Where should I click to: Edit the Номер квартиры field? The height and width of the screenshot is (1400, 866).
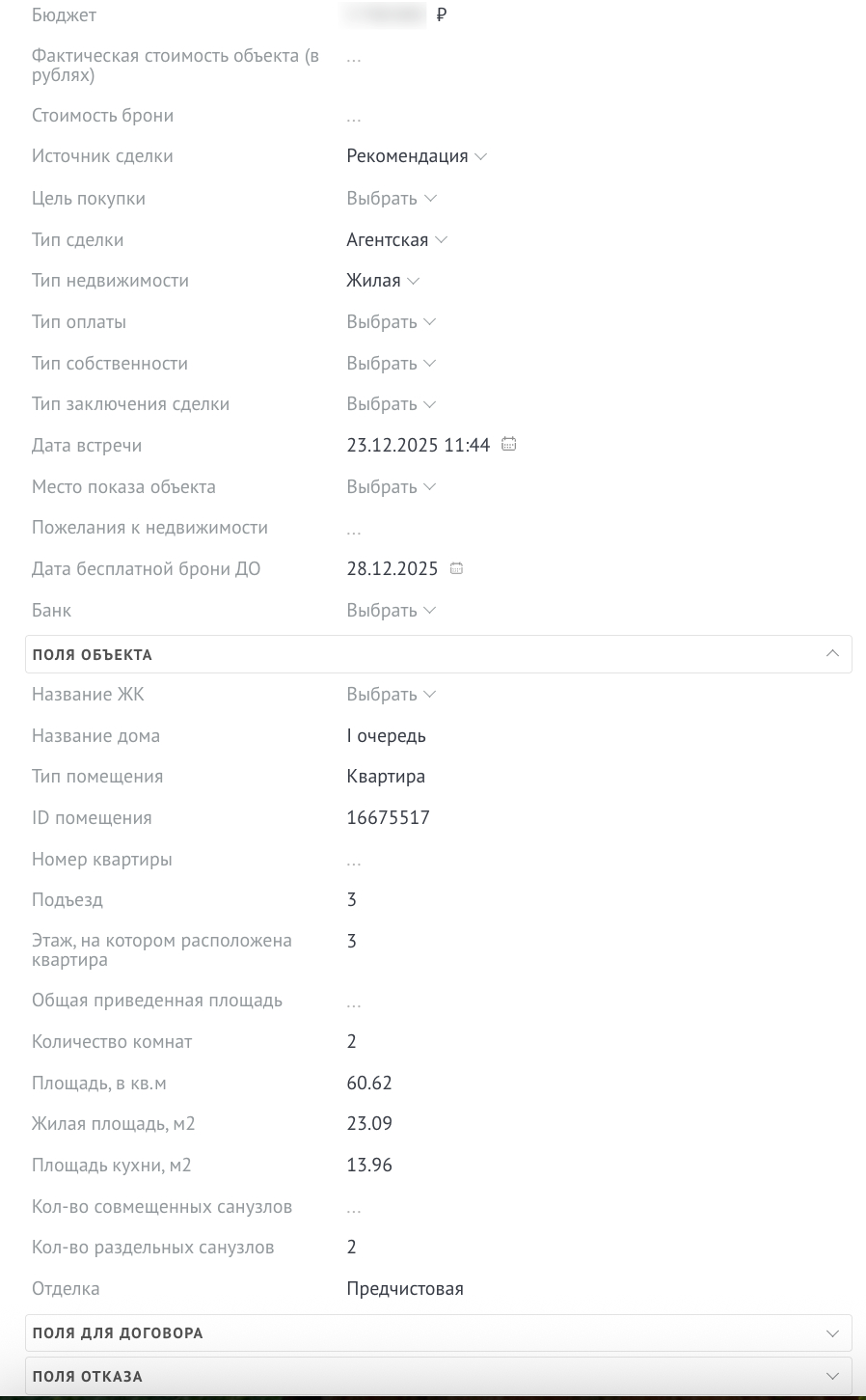pyautogui.click(x=354, y=861)
